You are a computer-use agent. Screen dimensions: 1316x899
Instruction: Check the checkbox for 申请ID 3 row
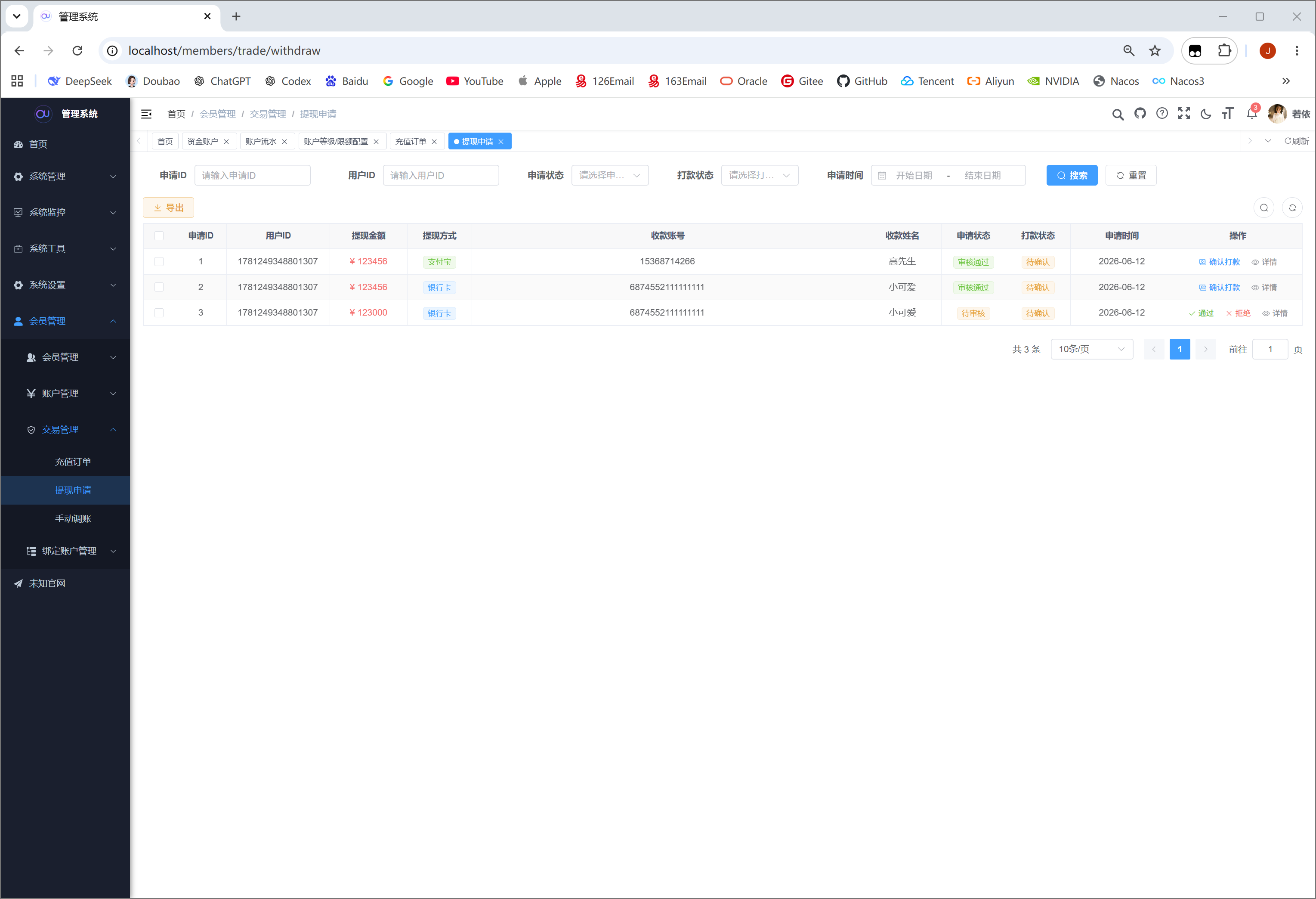159,313
